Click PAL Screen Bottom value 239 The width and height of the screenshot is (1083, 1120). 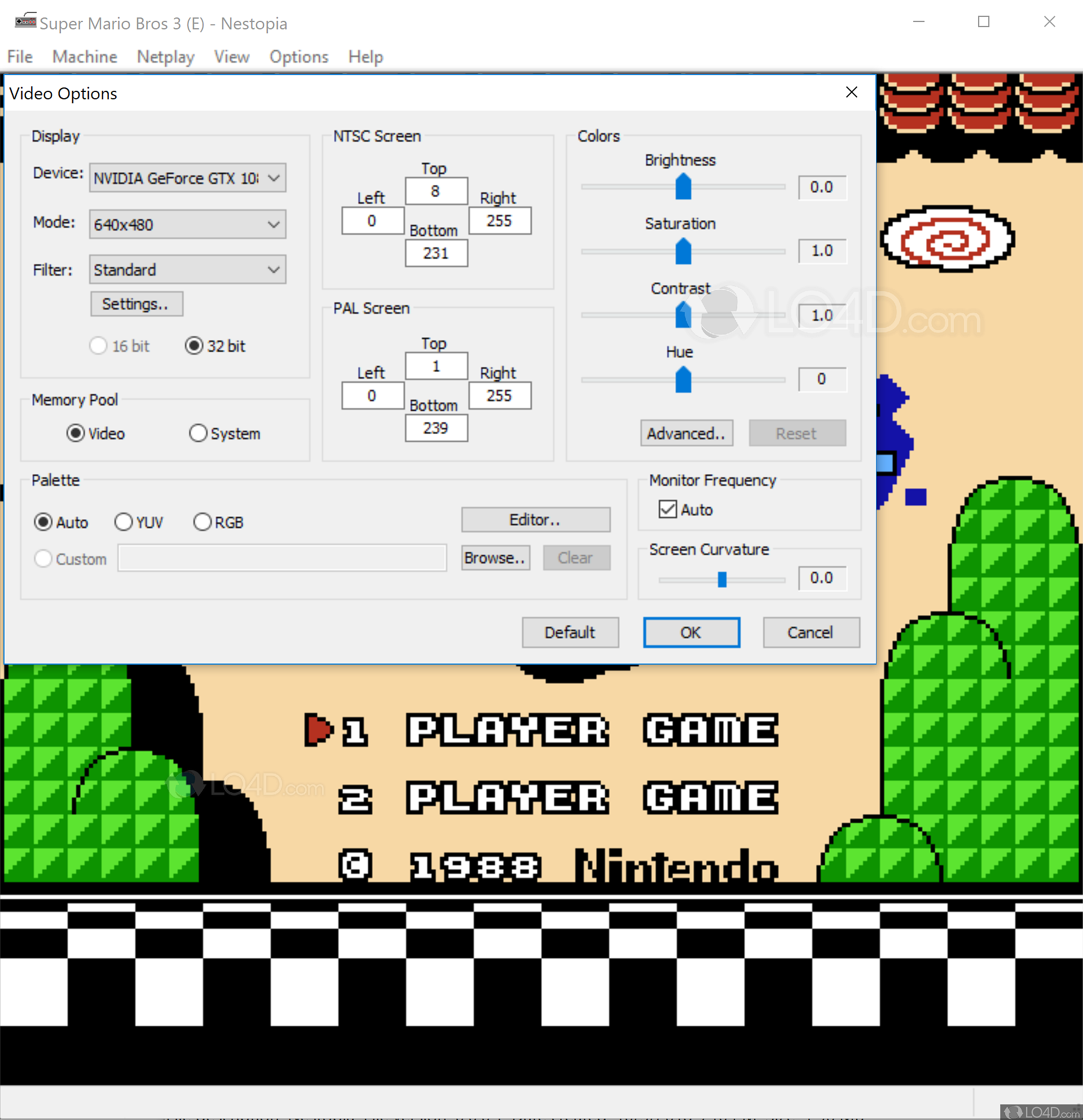[x=437, y=428]
